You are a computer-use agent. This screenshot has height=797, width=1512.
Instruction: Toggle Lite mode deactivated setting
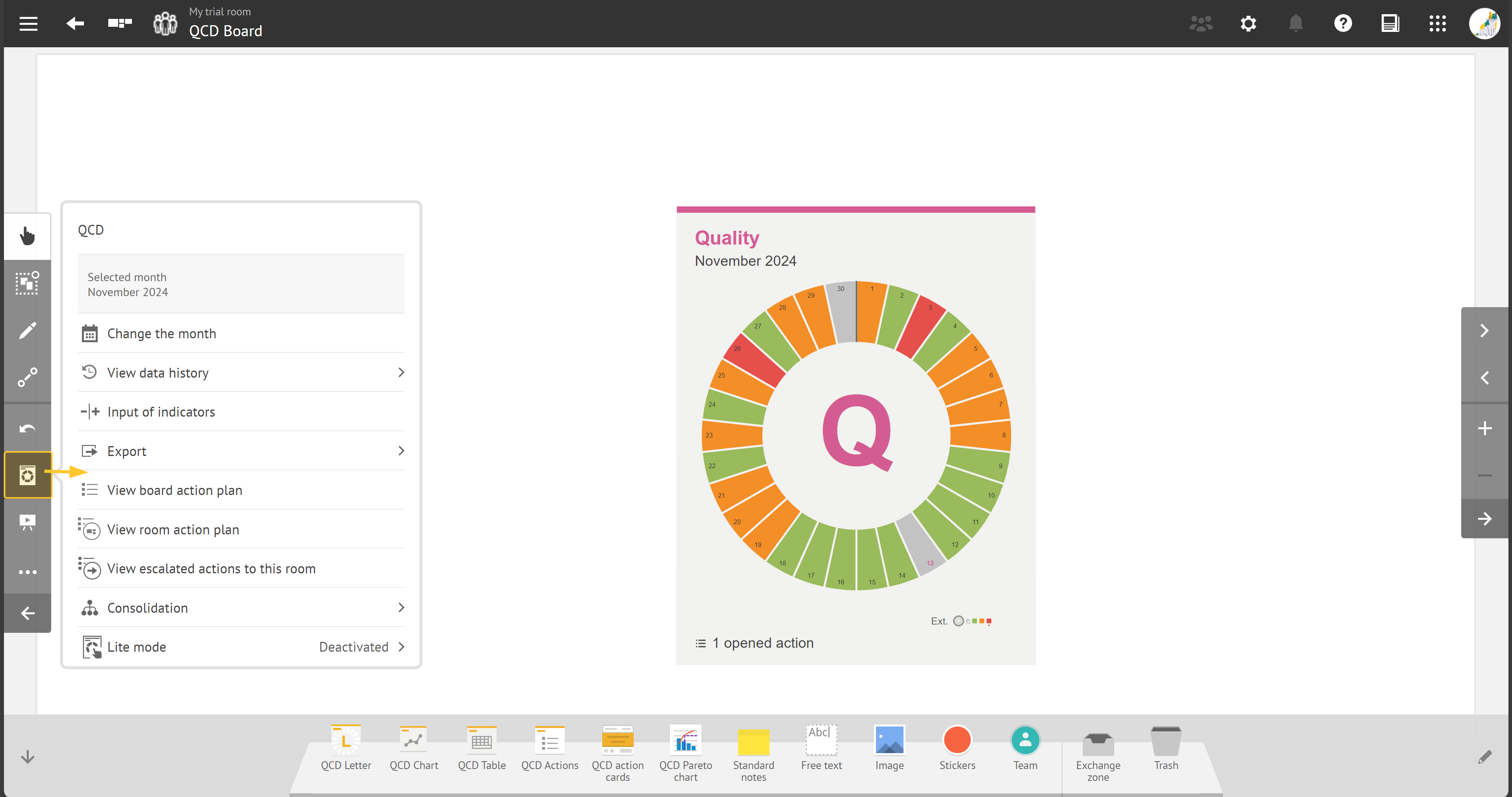241,647
